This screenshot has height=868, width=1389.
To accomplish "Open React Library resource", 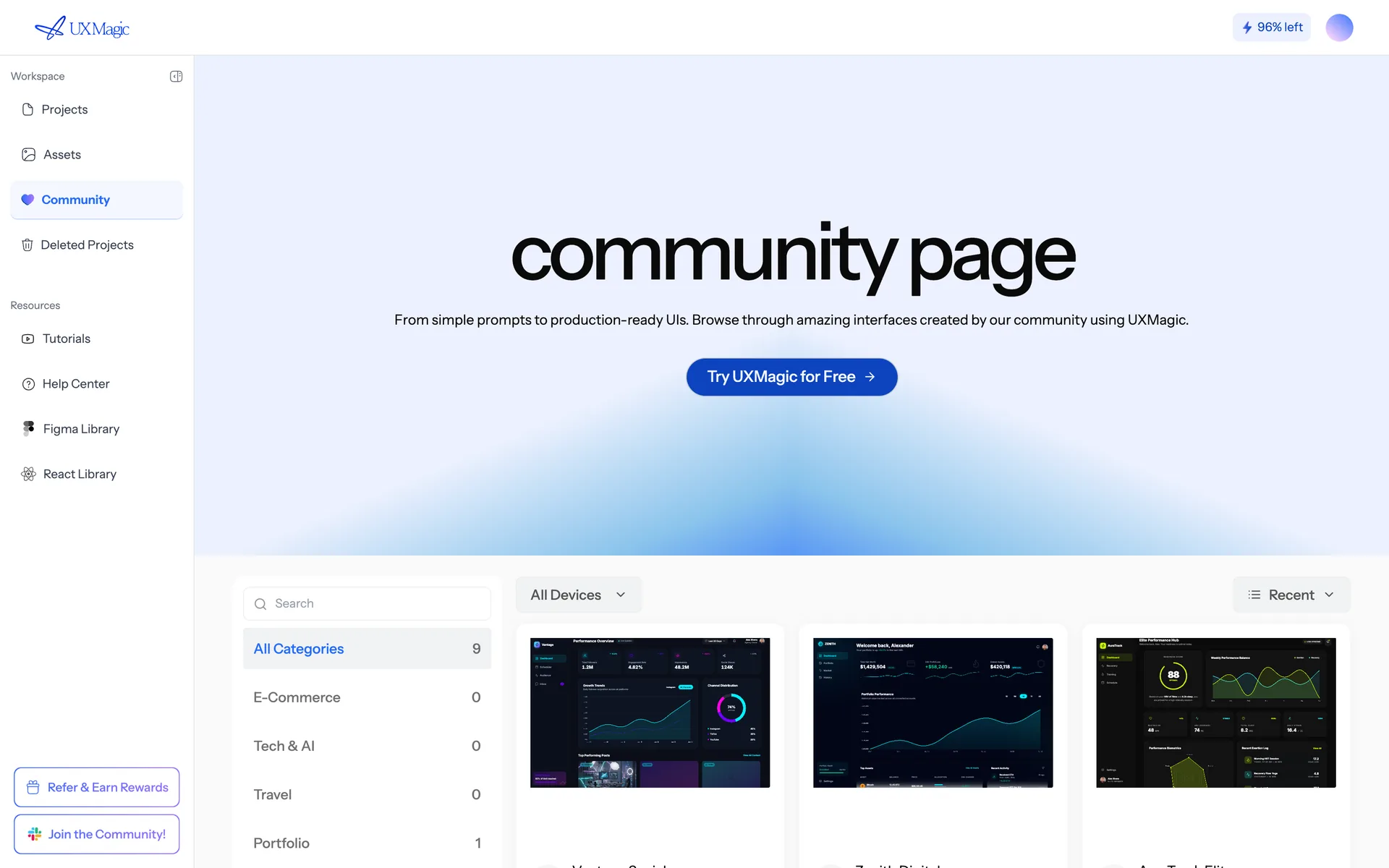I will pos(96,474).
